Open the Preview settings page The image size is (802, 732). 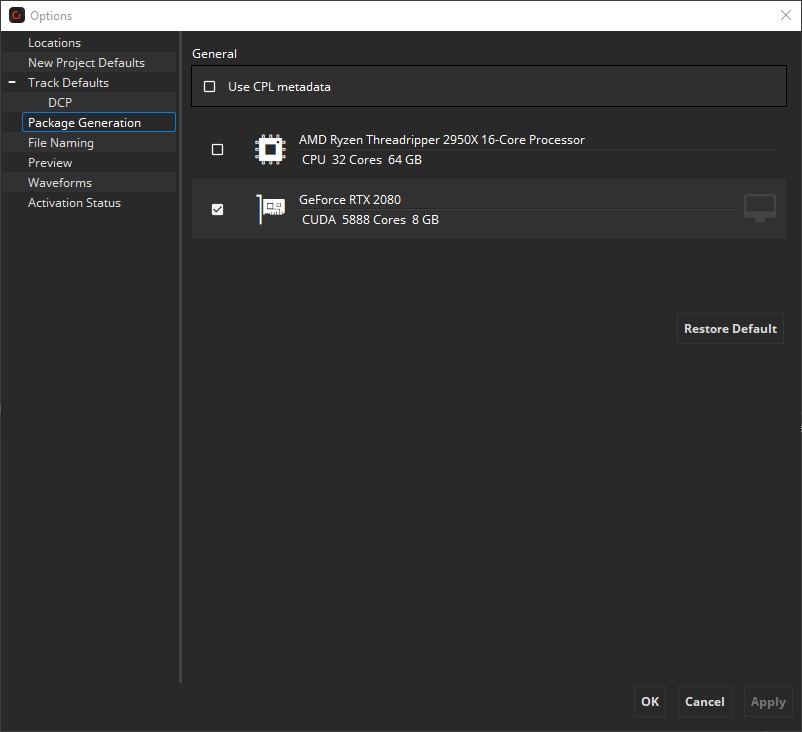coord(50,163)
